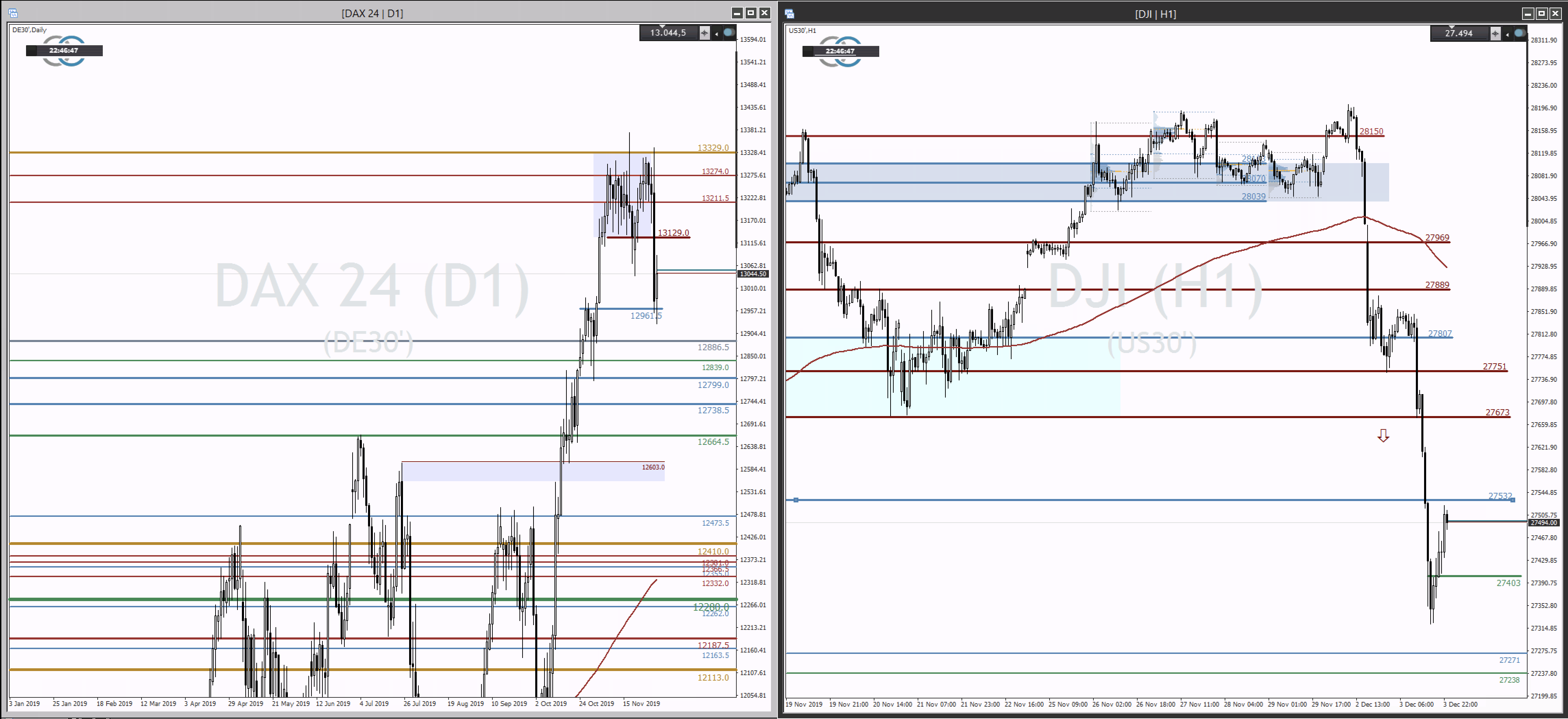Maximize the DJI H1 chart window

pos(1542,13)
